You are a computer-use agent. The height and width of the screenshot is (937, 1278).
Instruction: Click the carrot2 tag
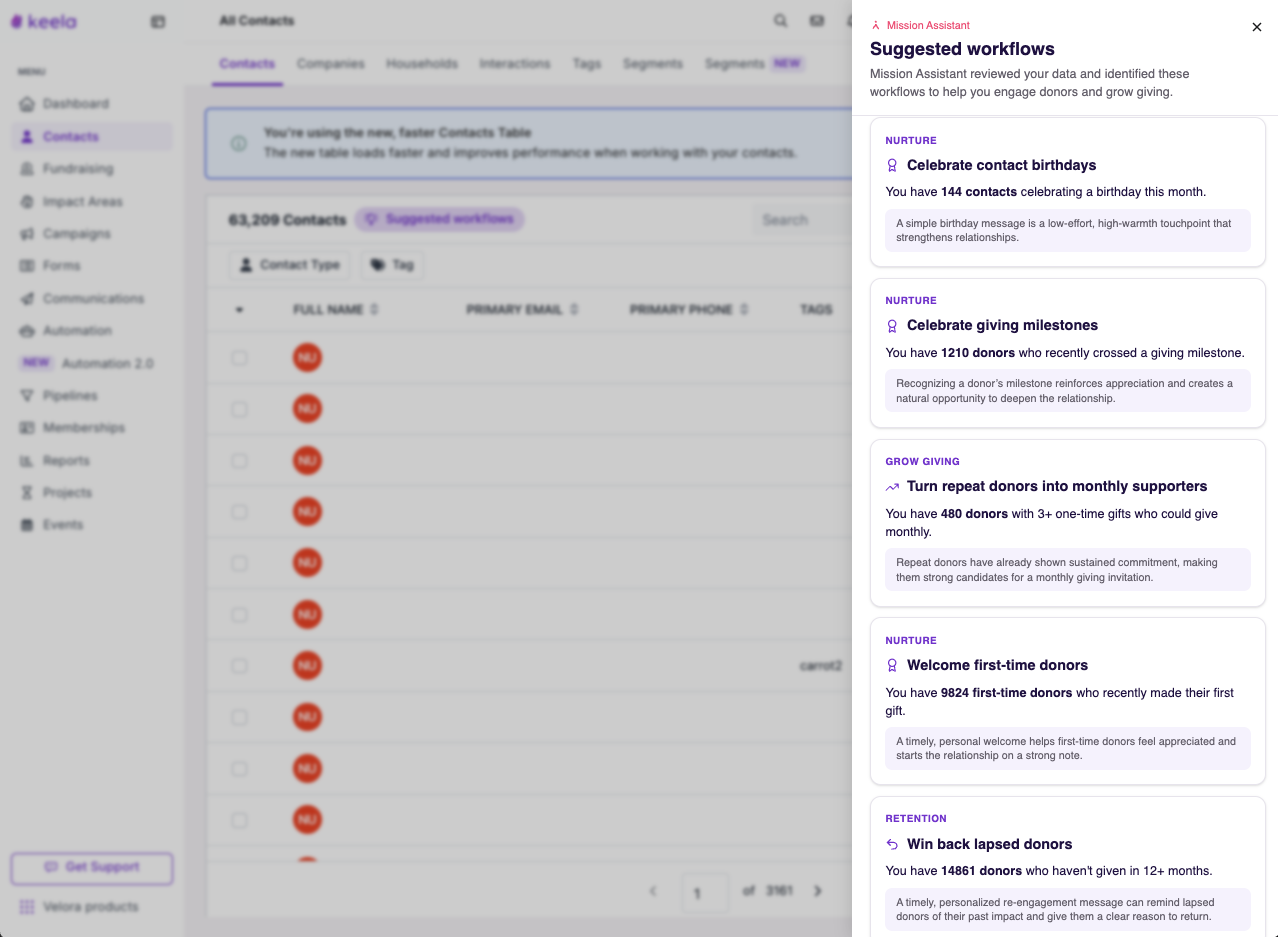(820, 666)
